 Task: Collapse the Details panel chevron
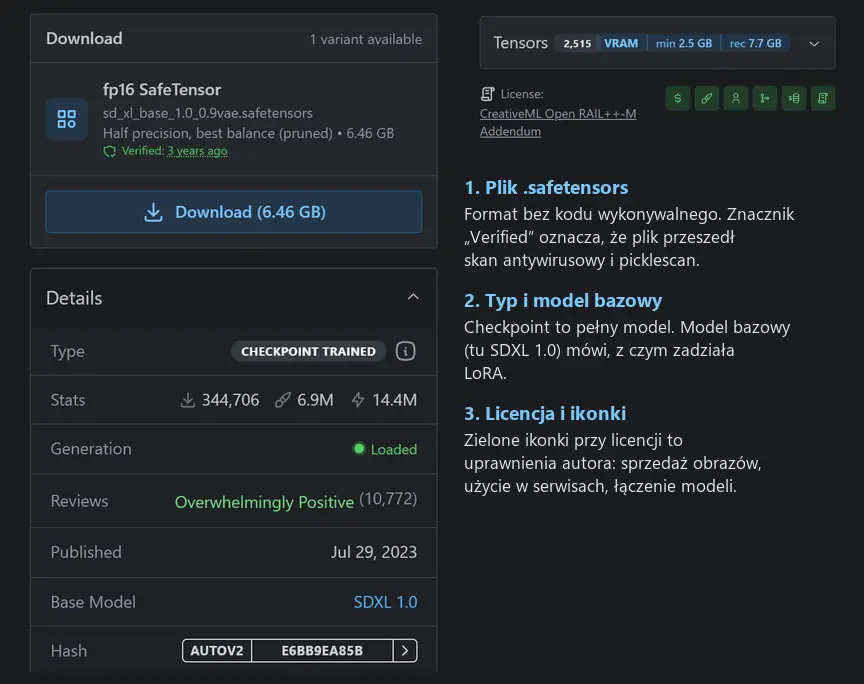coord(413,297)
